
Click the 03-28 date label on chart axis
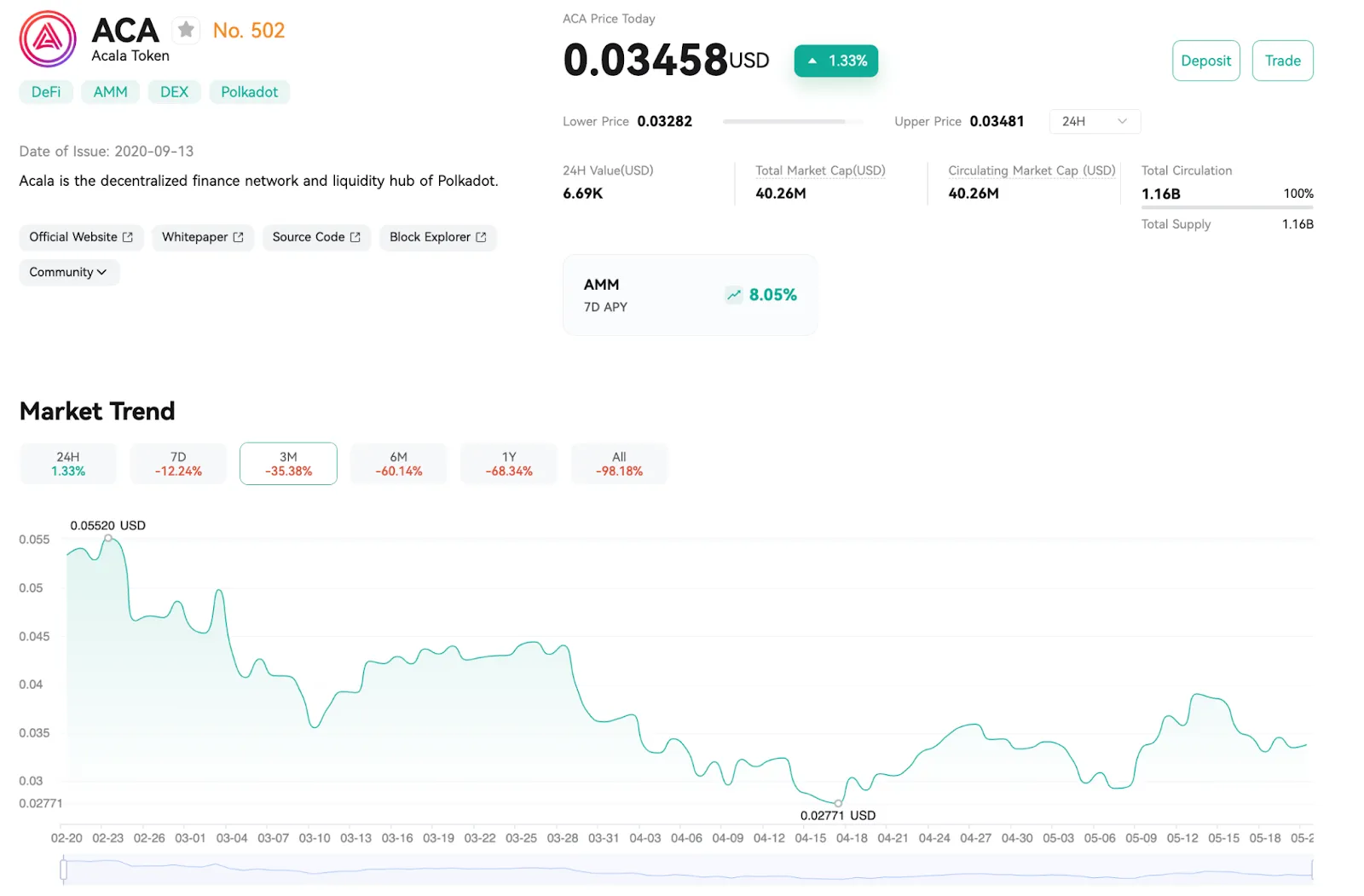[563, 838]
